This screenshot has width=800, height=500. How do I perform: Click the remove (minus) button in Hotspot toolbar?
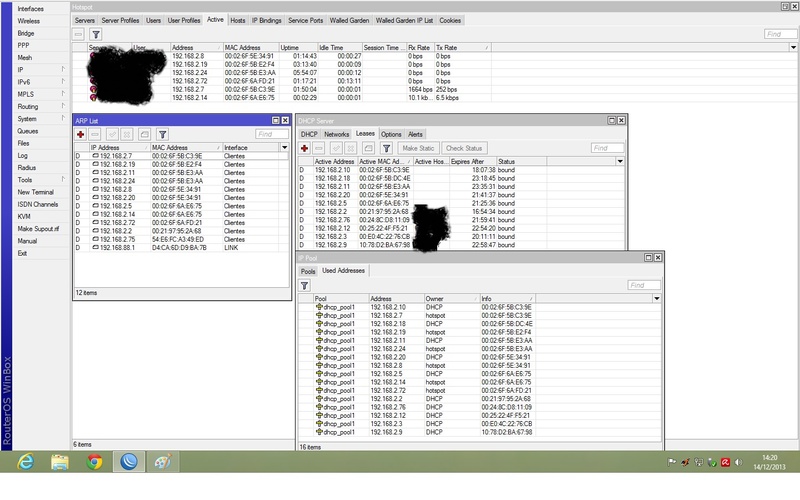point(78,34)
